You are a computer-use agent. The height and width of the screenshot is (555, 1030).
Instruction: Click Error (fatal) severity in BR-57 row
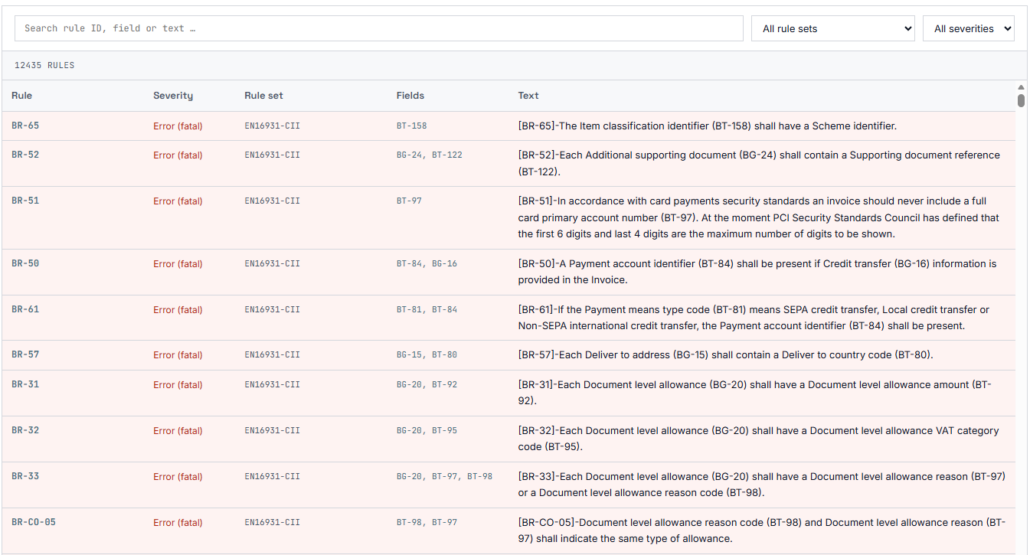coord(177,355)
